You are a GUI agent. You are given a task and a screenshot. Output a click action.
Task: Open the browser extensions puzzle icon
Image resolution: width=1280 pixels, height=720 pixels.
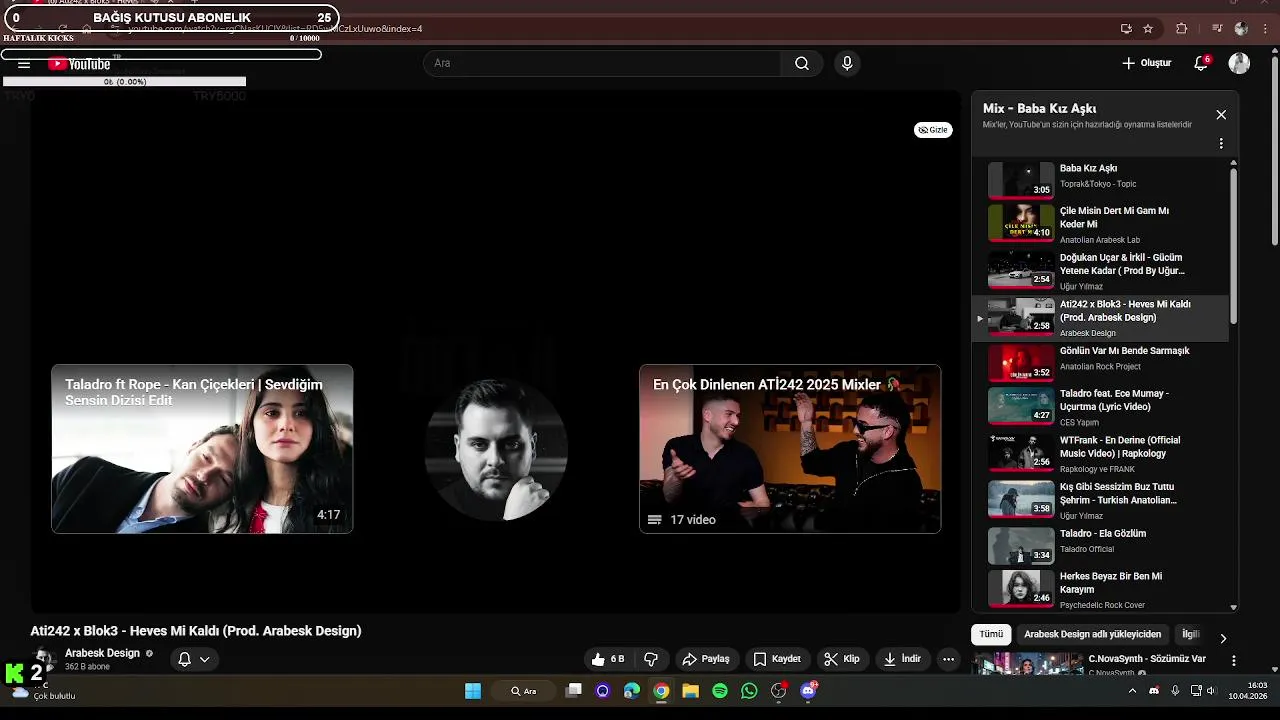[1182, 29]
